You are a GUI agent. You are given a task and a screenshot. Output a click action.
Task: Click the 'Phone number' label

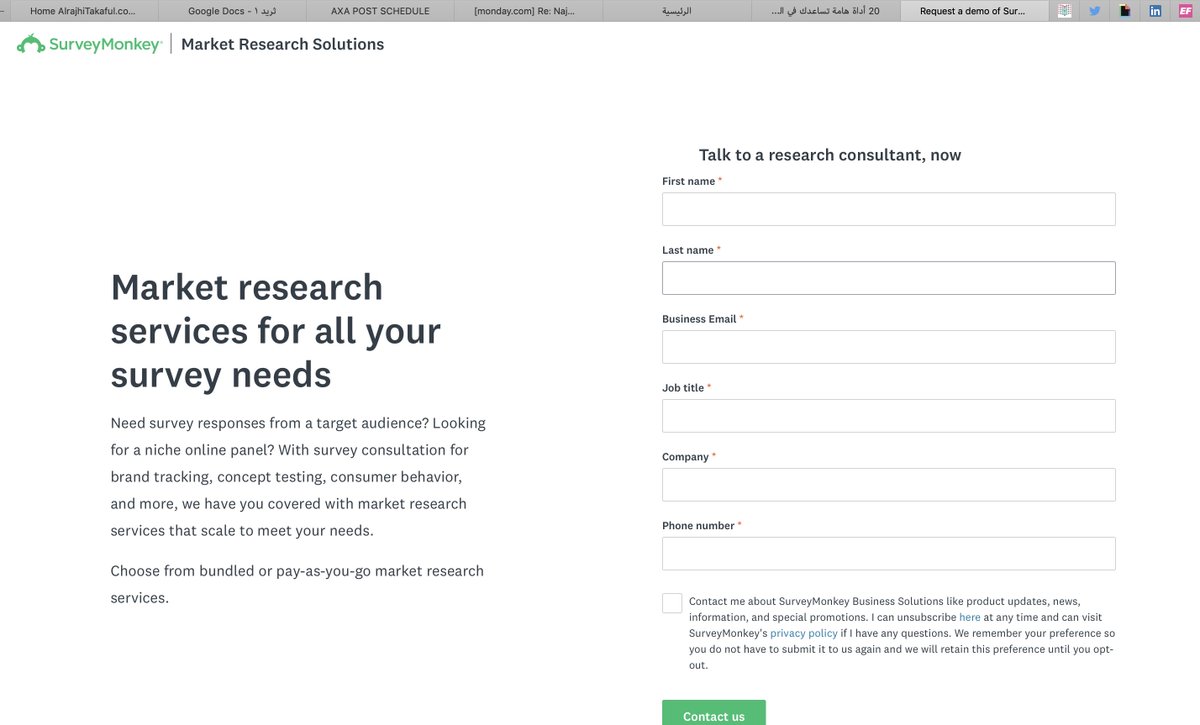[698, 526]
